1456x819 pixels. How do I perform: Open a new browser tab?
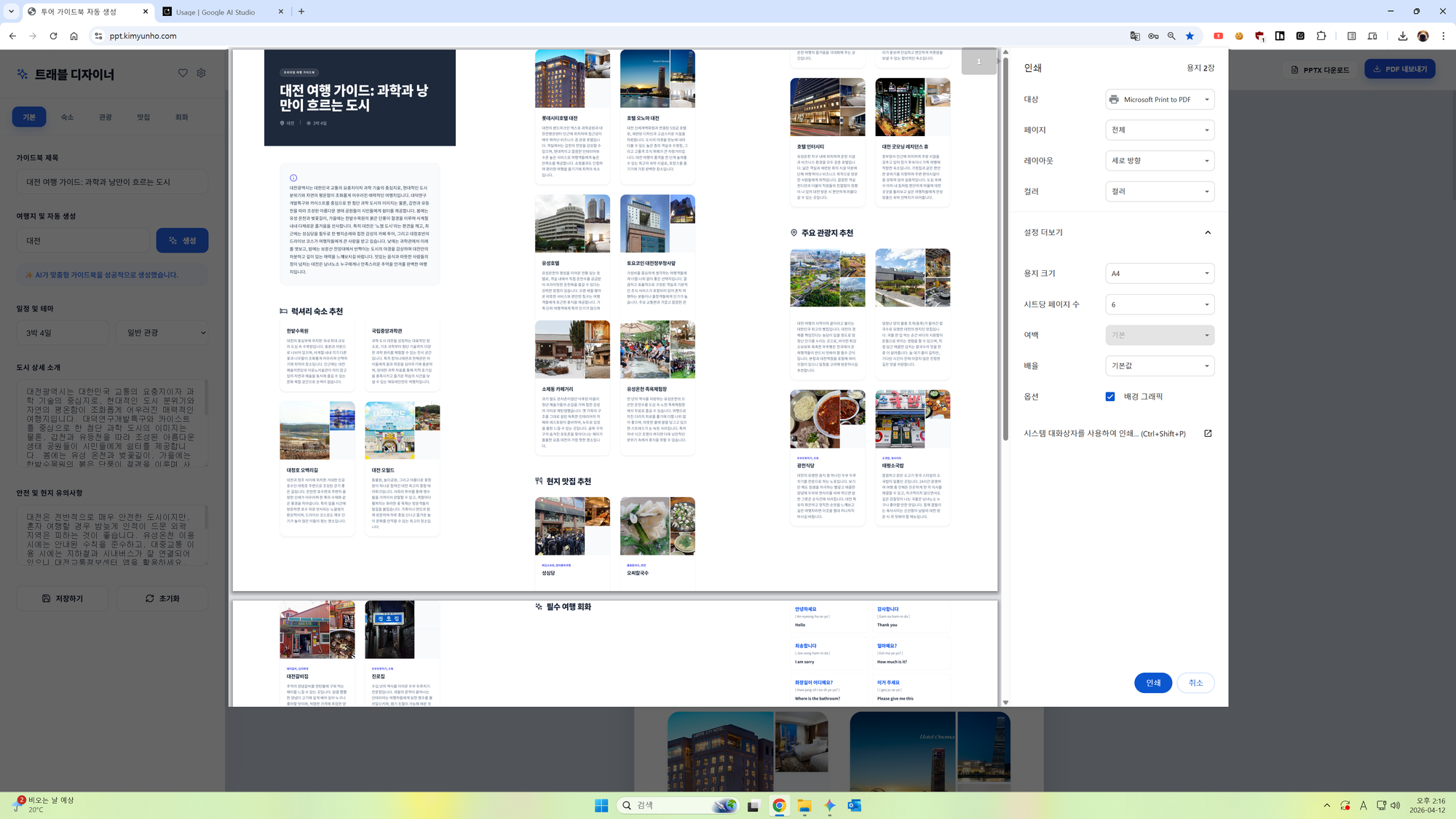pyautogui.click(x=301, y=12)
